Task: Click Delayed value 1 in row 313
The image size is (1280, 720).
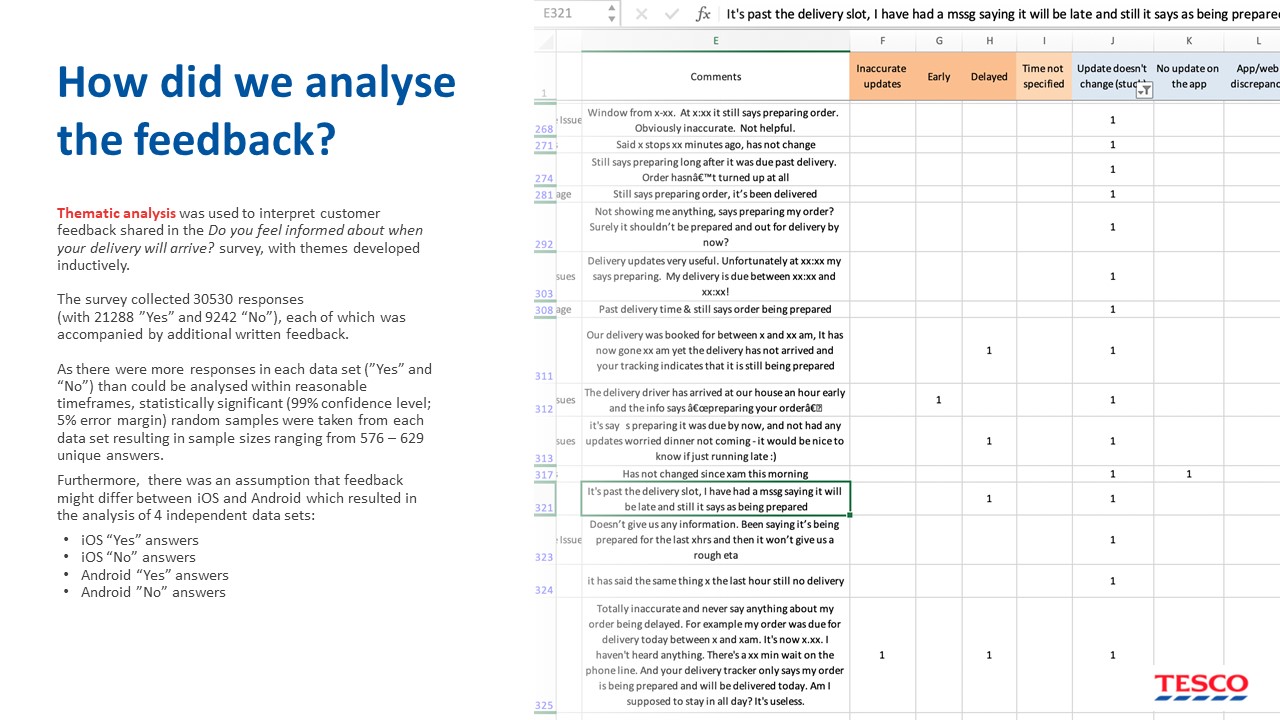Action: pos(989,440)
